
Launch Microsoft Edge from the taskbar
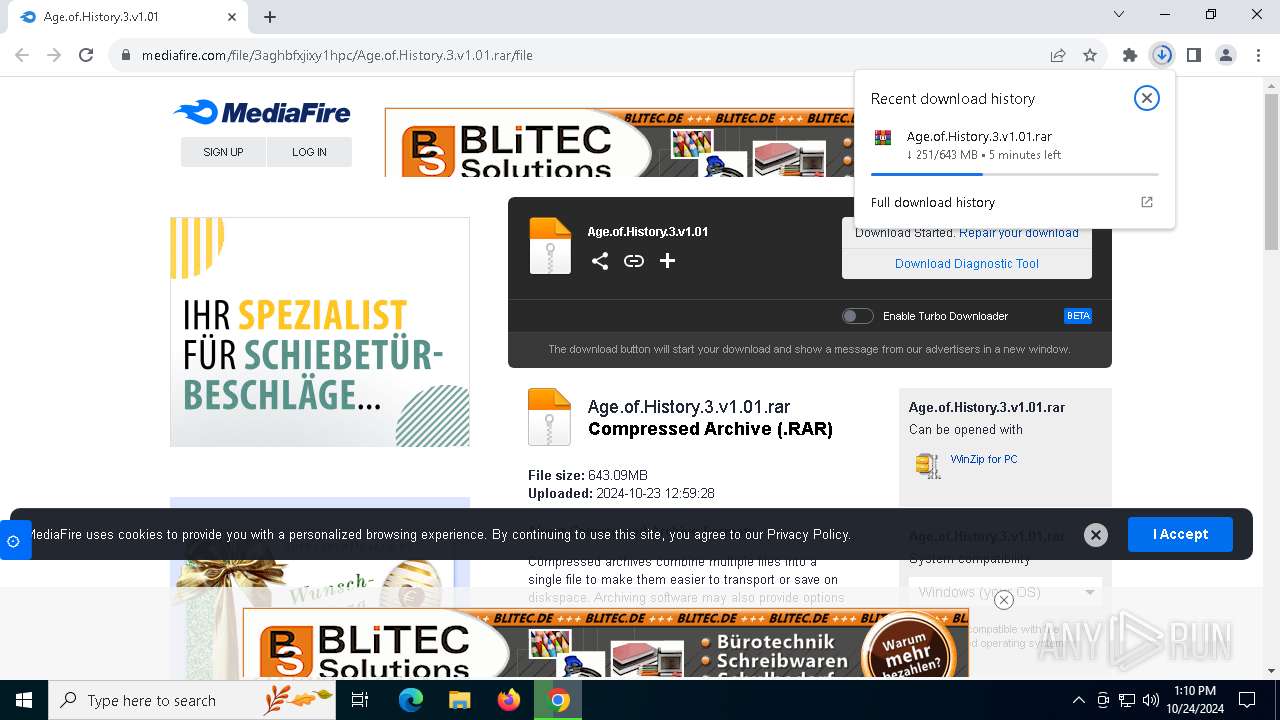click(411, 700)
